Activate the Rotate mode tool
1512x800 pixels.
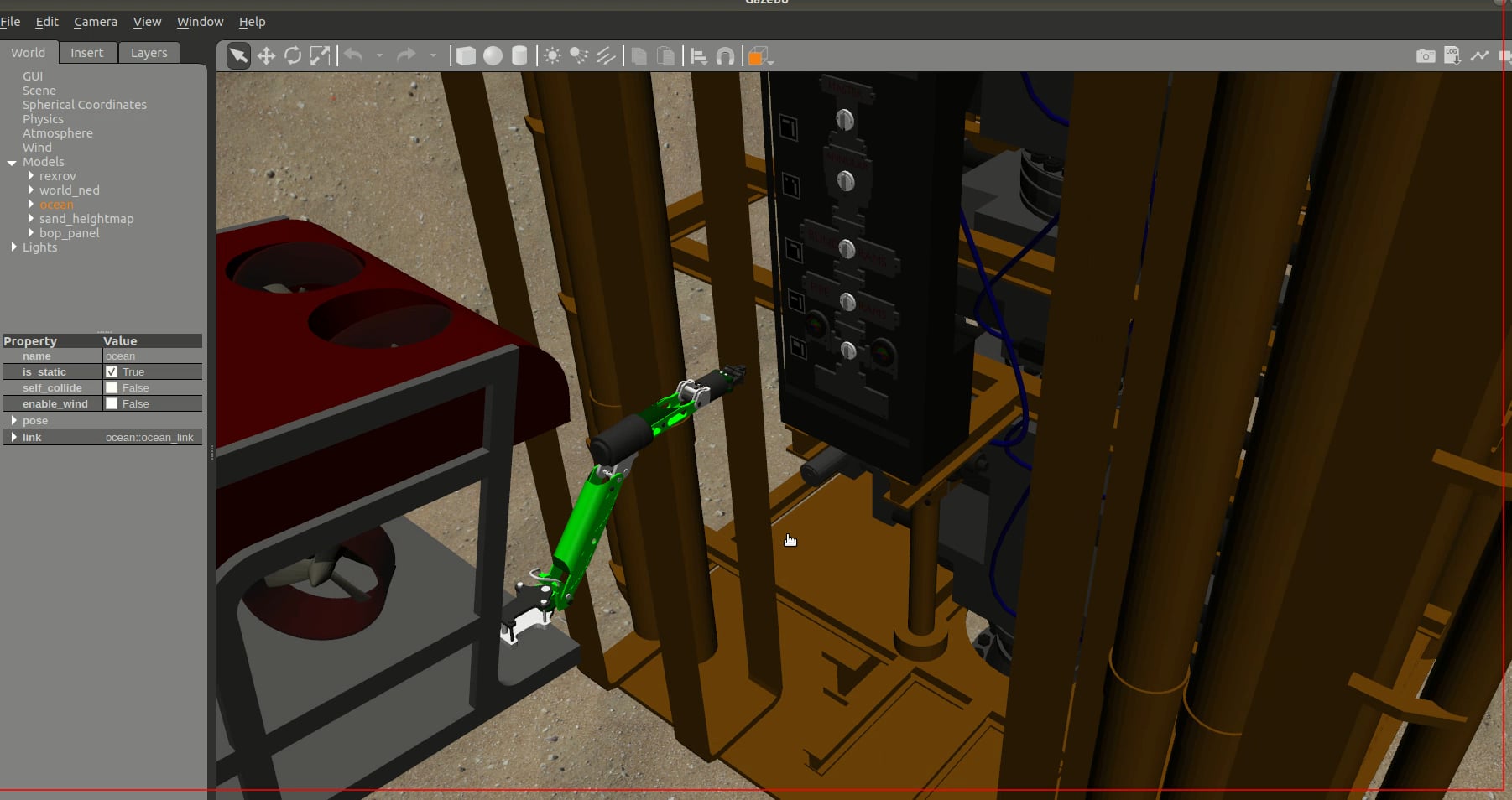point(293,55)
